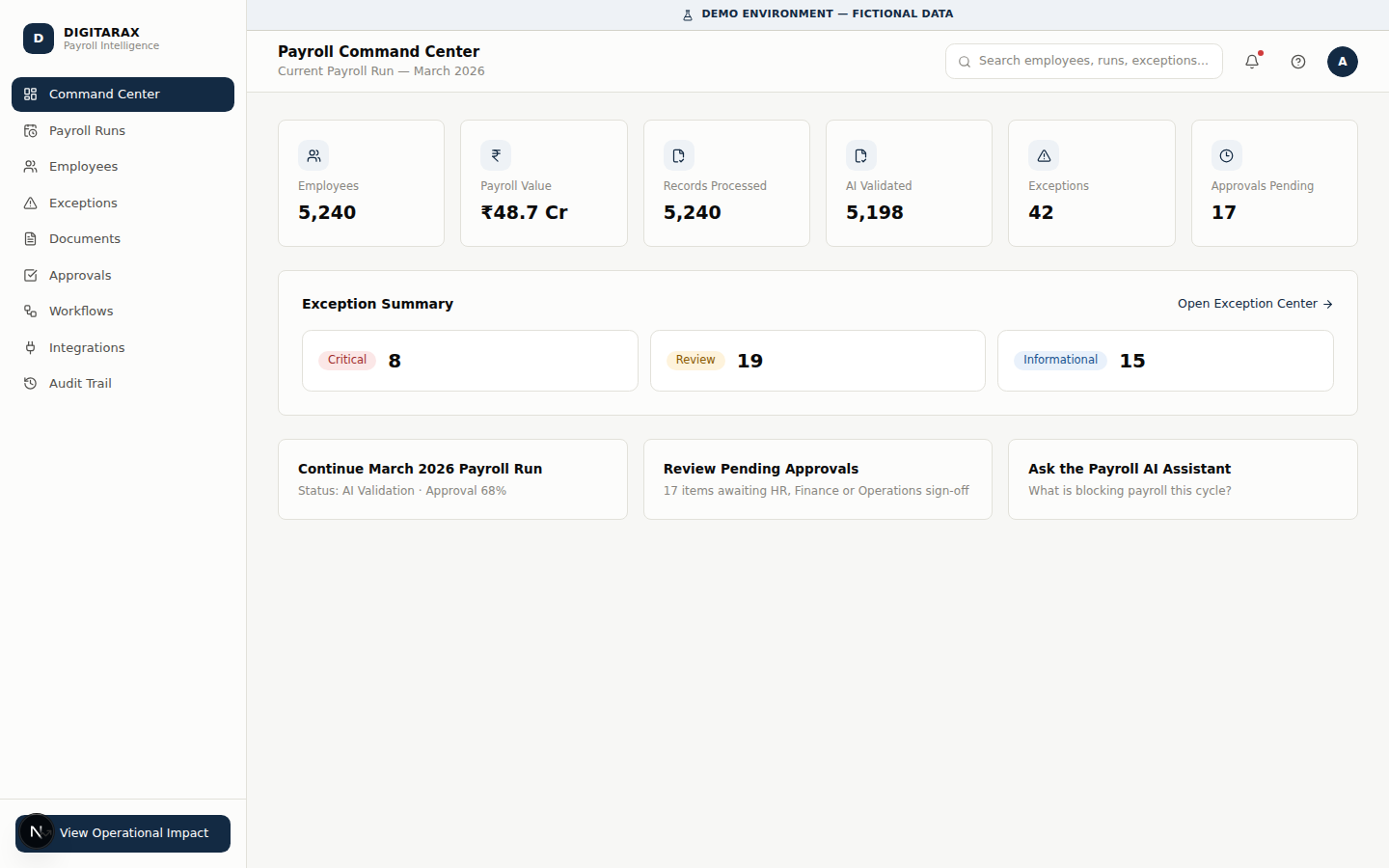Focus the search employees, runs field
This screenshot has height=868, width=1389.
pyautogui.click(x=1084, y=61)
